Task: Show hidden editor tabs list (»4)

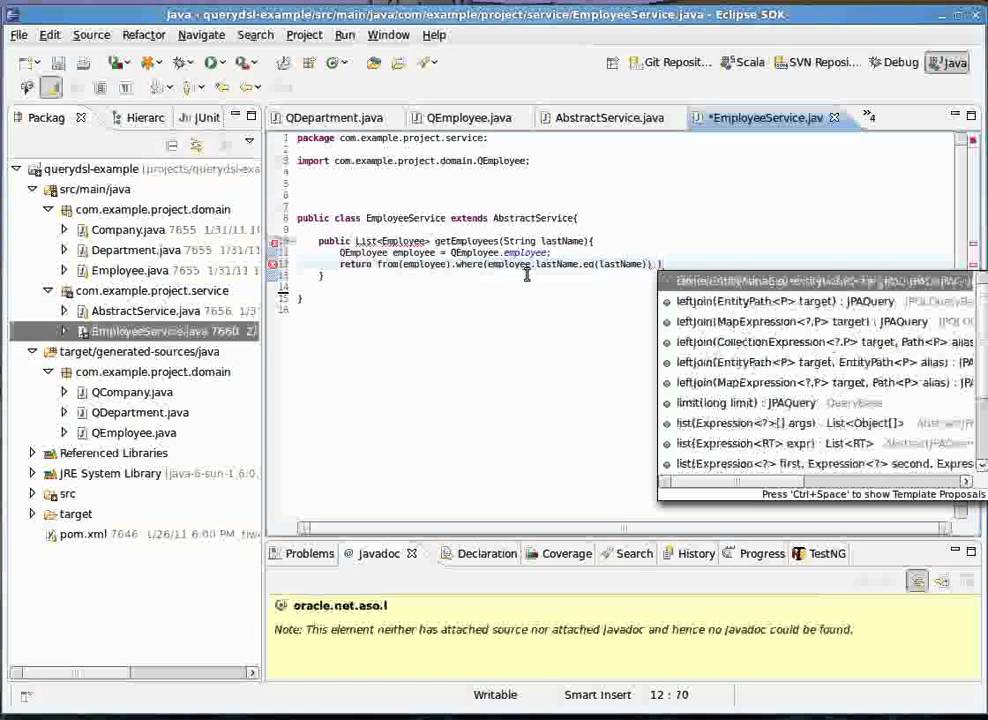Action: (869, 116)
